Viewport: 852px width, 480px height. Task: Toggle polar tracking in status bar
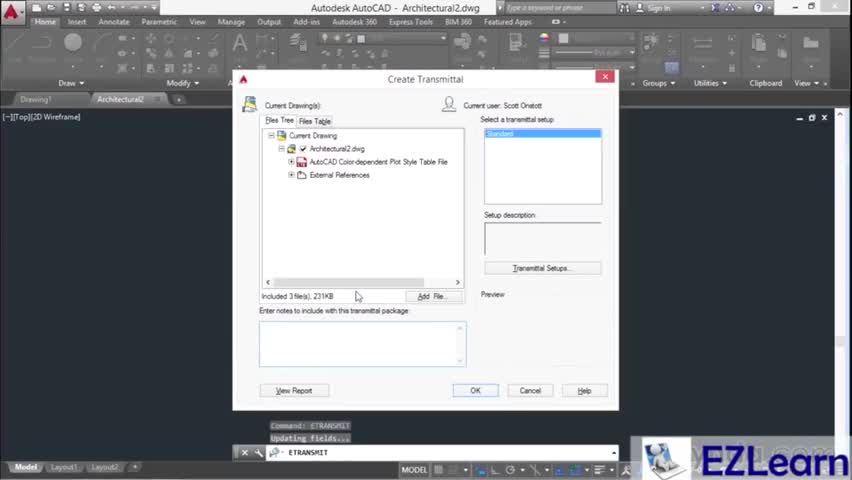(x=510, y=470)
